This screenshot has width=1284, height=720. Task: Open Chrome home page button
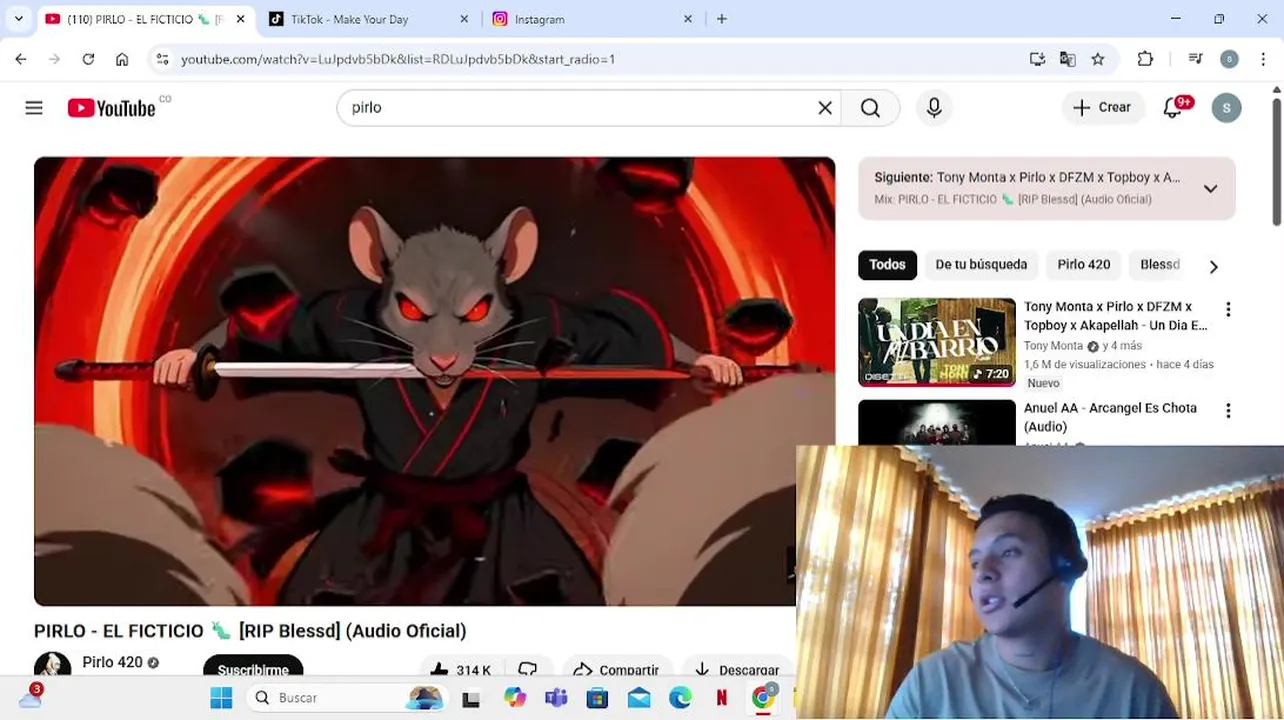click(122, 59)
